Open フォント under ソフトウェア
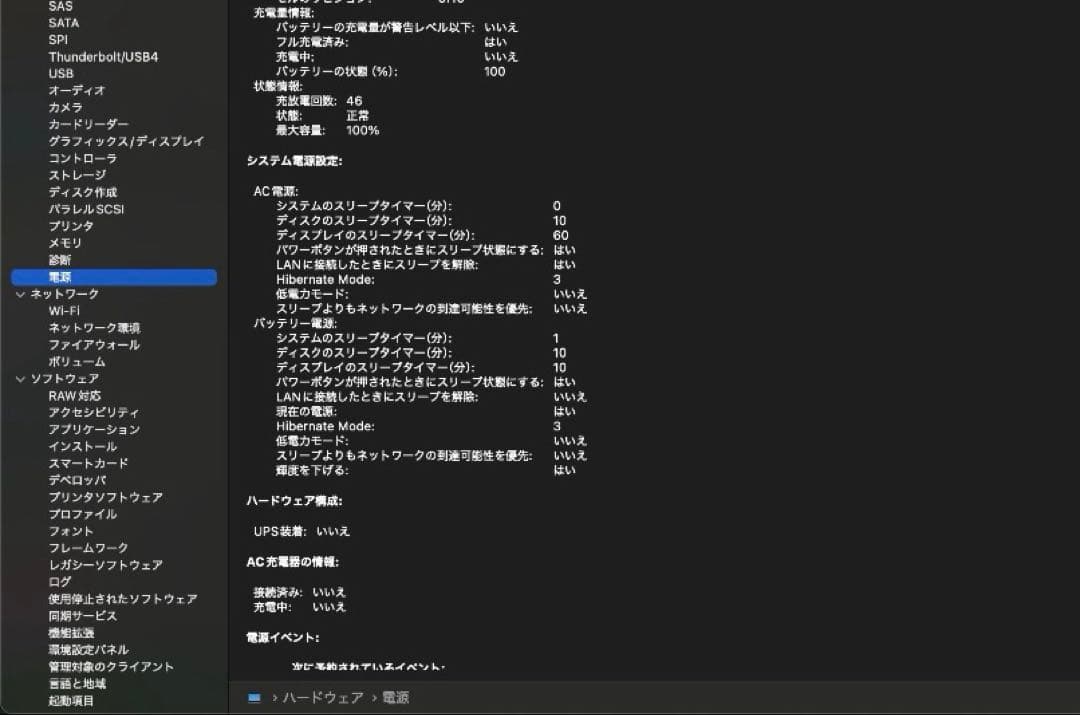 [x=71, y=531]
